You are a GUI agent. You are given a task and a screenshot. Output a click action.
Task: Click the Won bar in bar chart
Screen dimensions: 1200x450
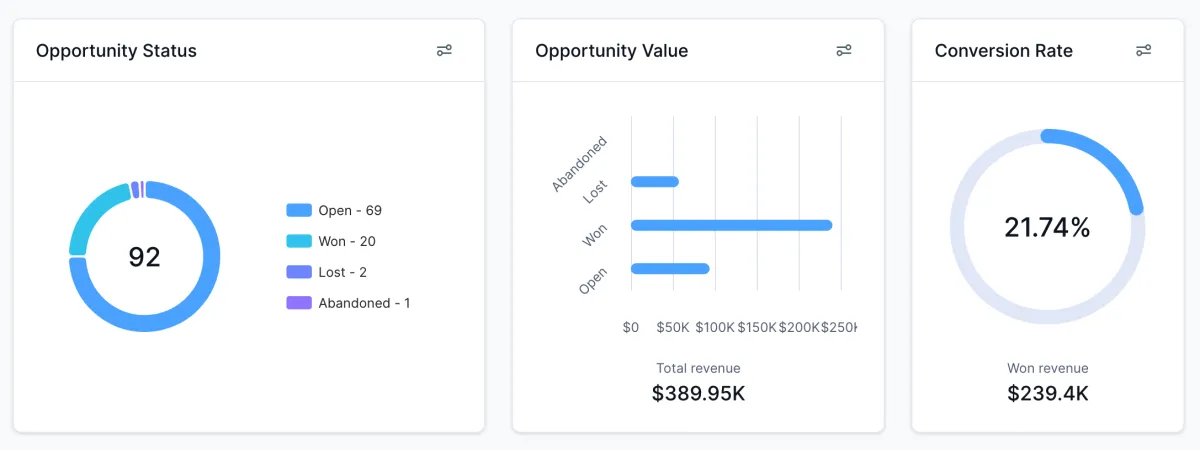coord(731,225)
